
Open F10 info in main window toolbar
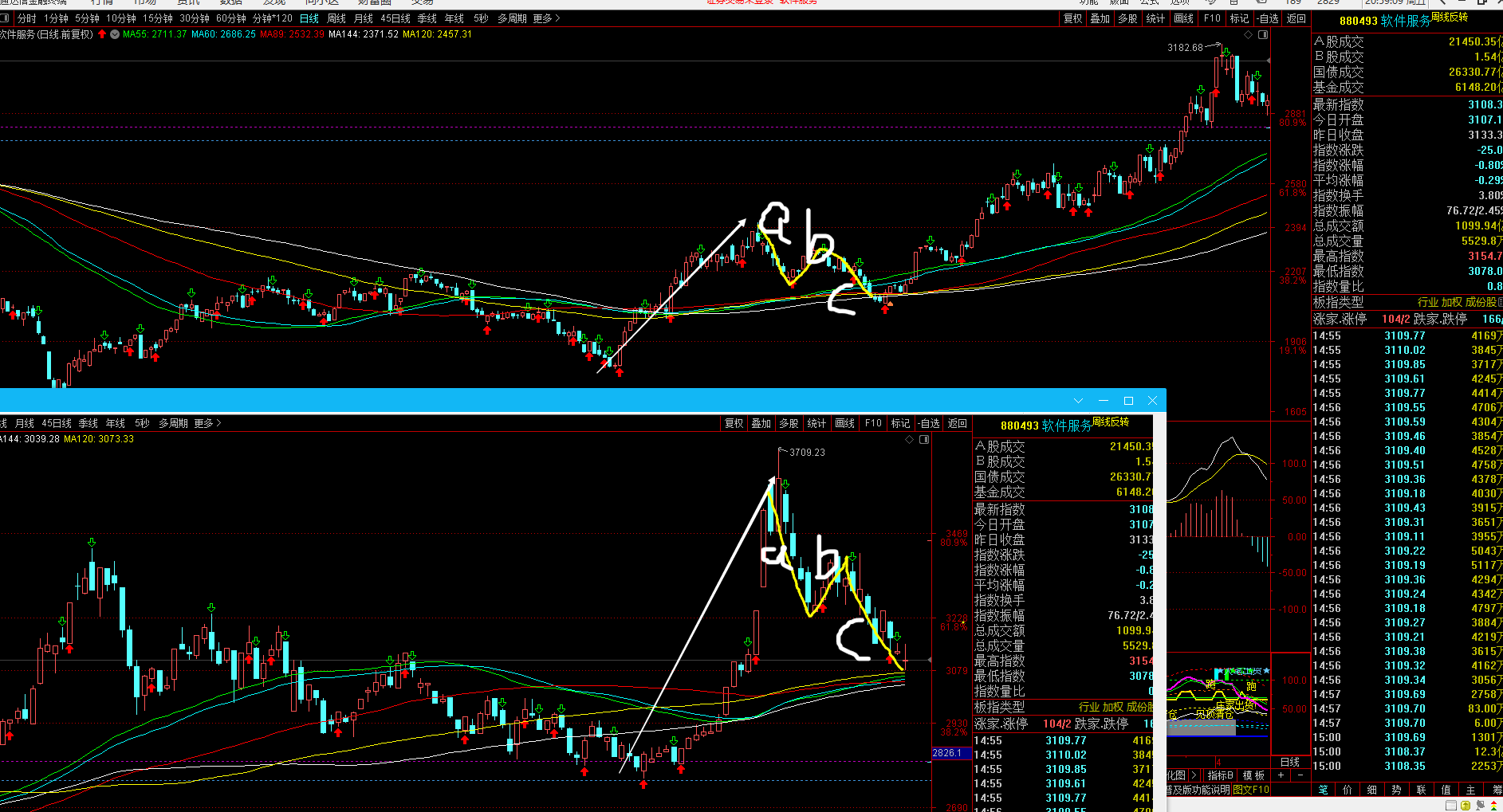pyautogui.click(x=1212, y=18)
